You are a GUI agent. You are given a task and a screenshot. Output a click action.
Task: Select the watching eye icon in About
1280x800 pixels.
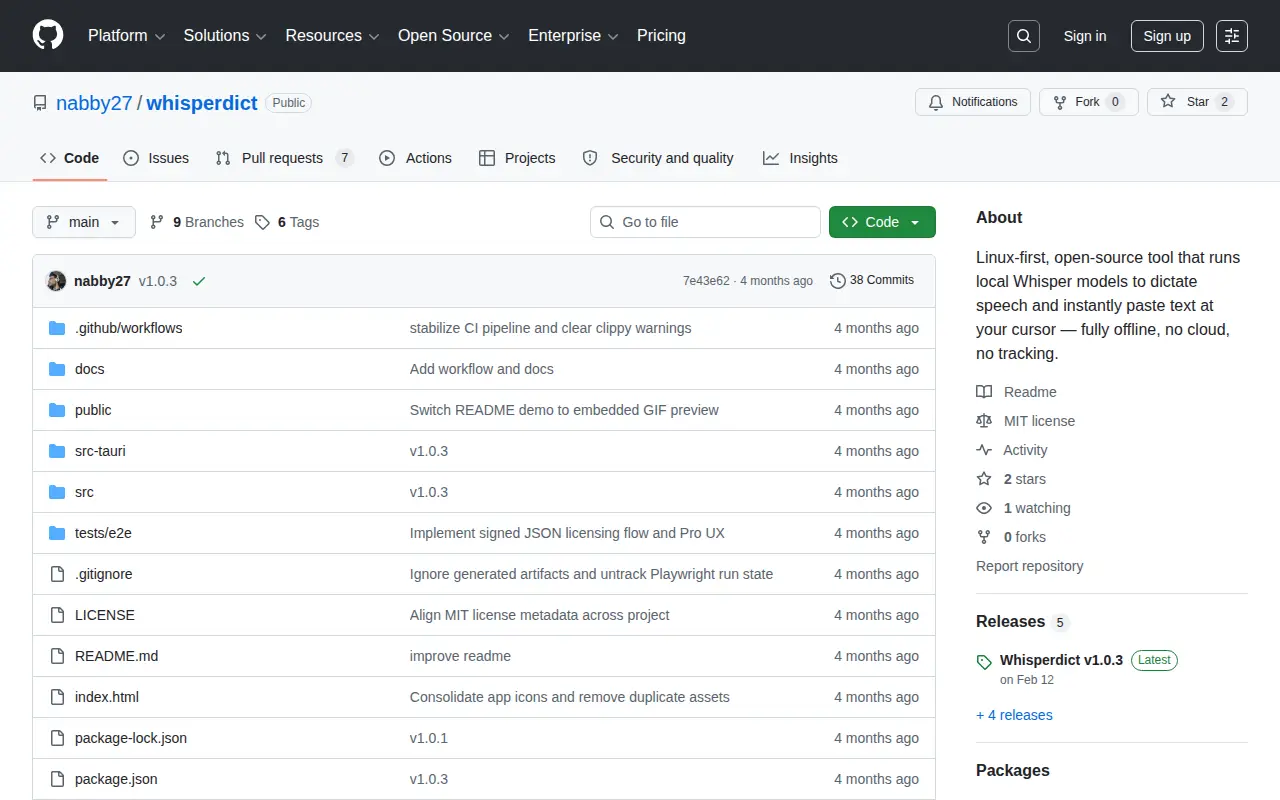(984, 508)
